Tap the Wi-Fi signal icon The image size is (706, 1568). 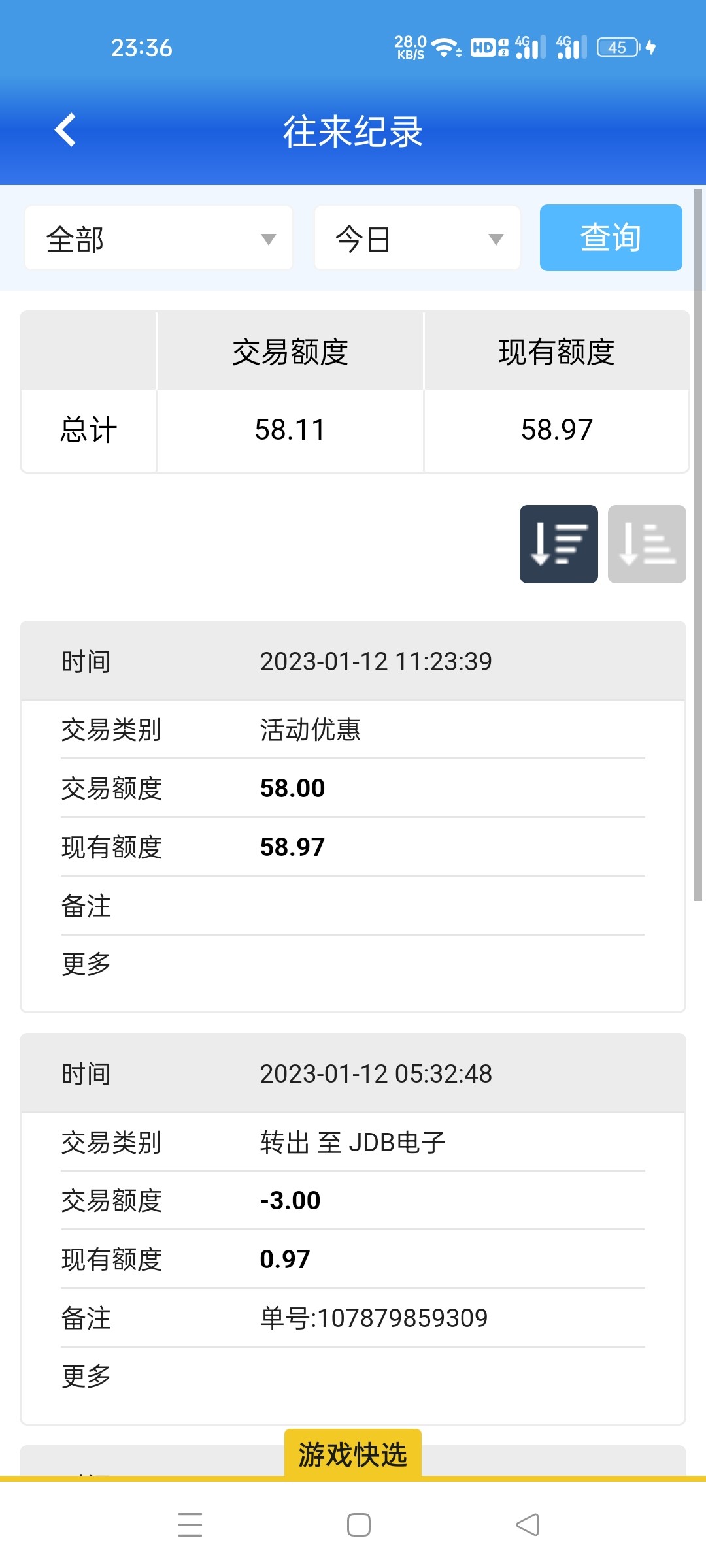pos(446,48)
